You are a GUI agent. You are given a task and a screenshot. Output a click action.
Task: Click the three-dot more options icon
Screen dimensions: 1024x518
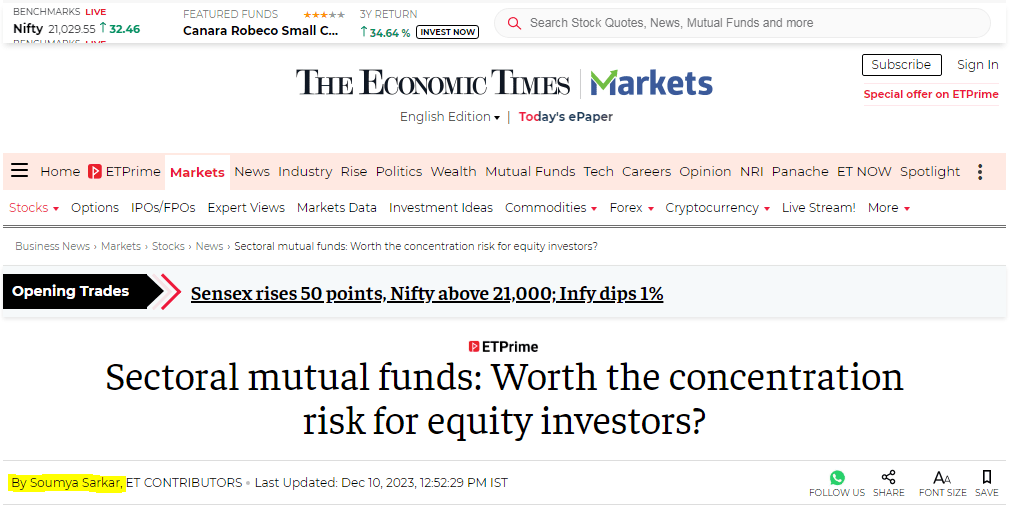980,172
